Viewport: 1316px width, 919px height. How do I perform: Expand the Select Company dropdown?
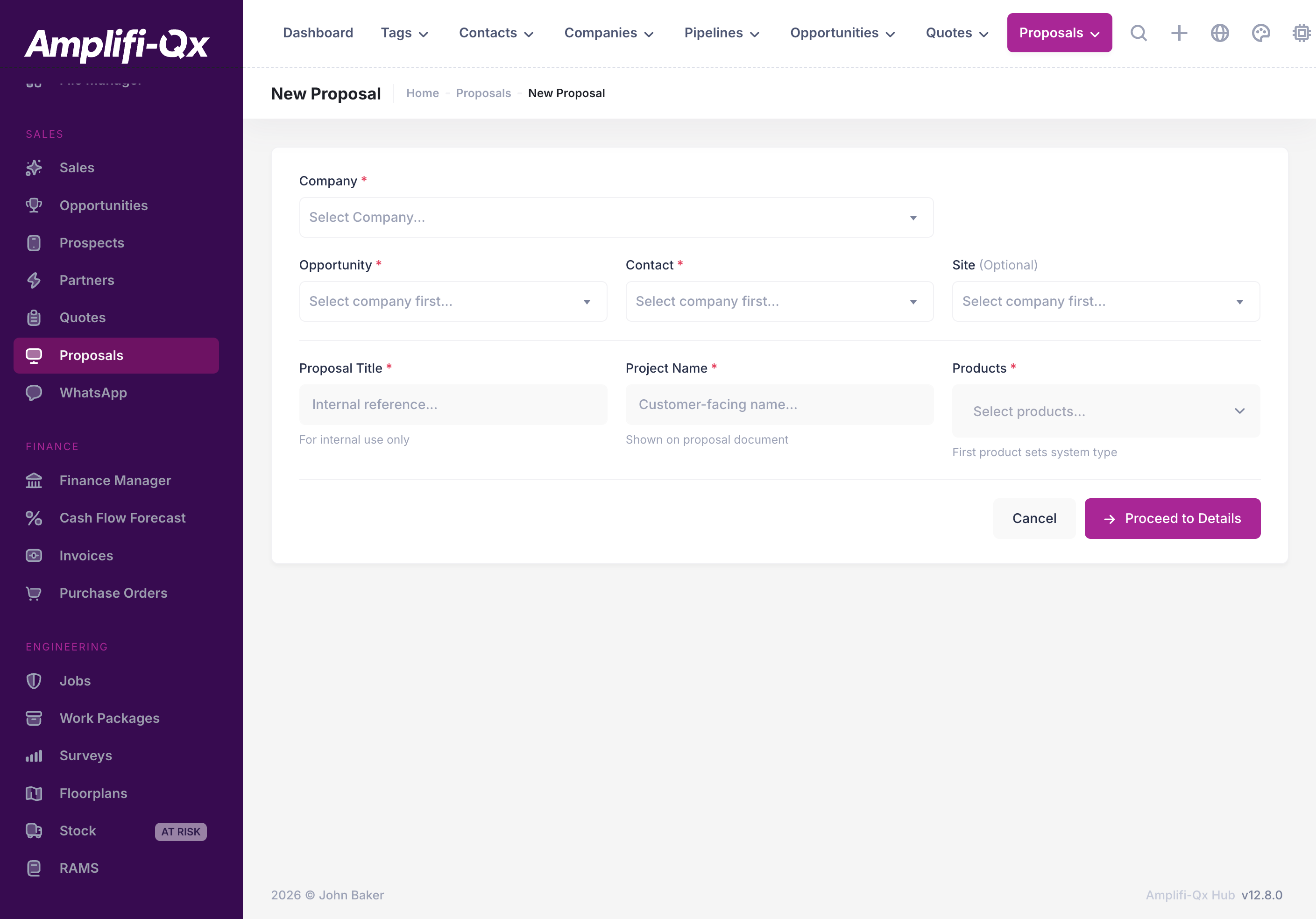tap(616, 217)
